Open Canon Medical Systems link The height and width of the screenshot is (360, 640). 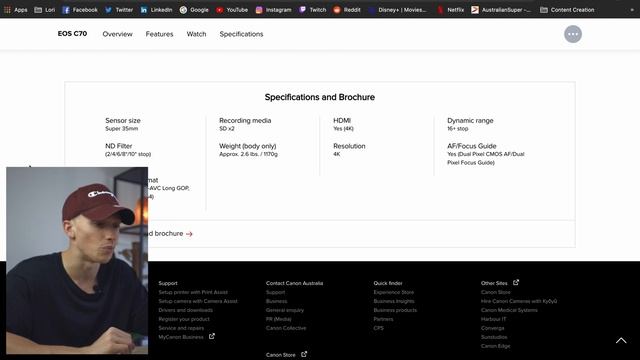509,310
